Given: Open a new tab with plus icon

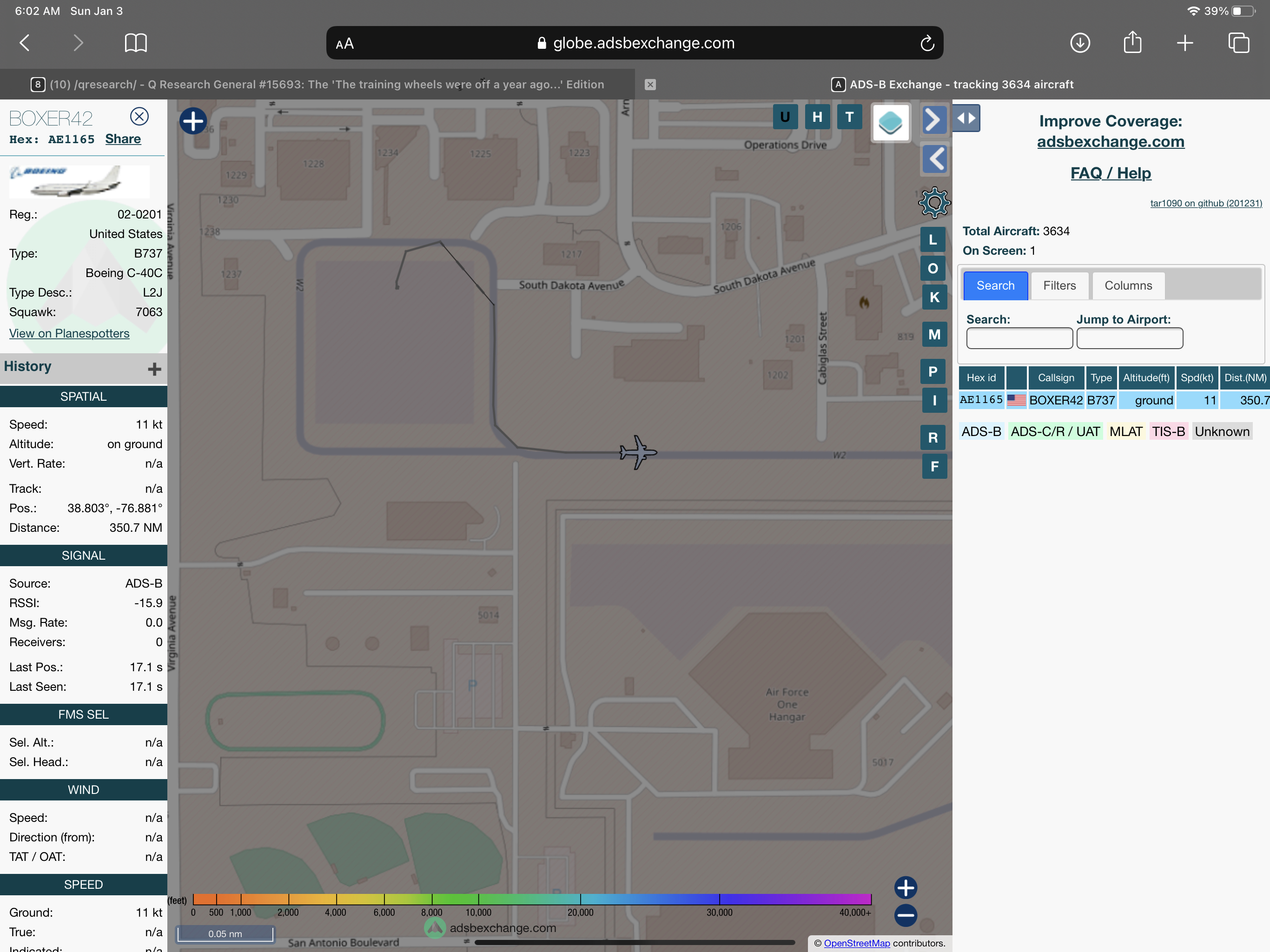Looking at the screenshot, I should coord(1184,43).
